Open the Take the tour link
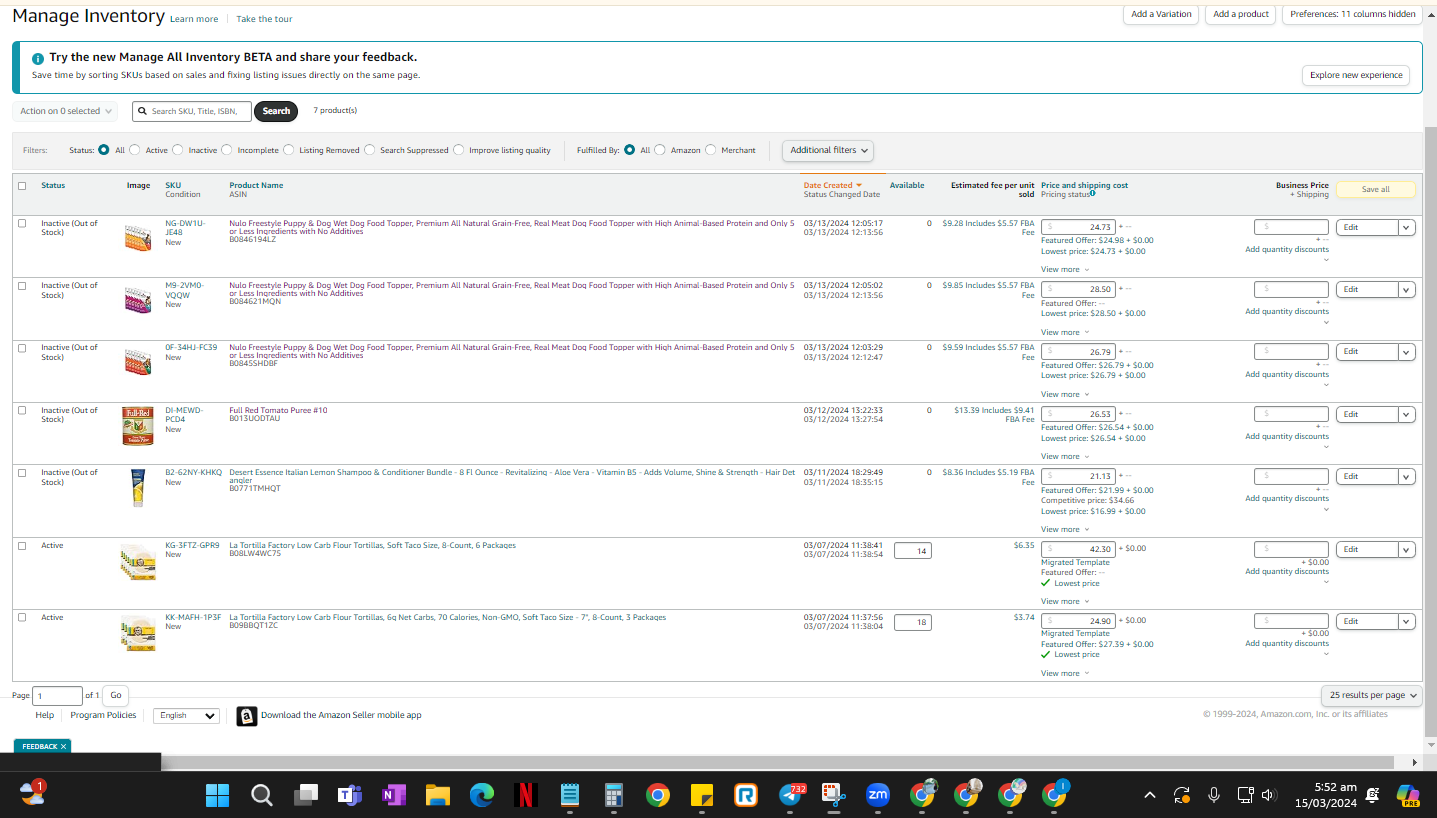1437x818 pixels. [x=265, y=19]
